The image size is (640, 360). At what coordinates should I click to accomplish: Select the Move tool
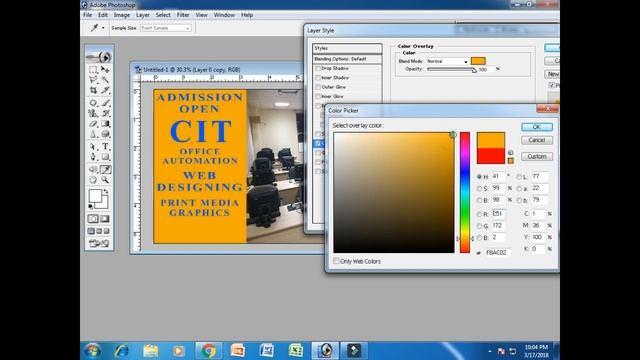(105, 69)
